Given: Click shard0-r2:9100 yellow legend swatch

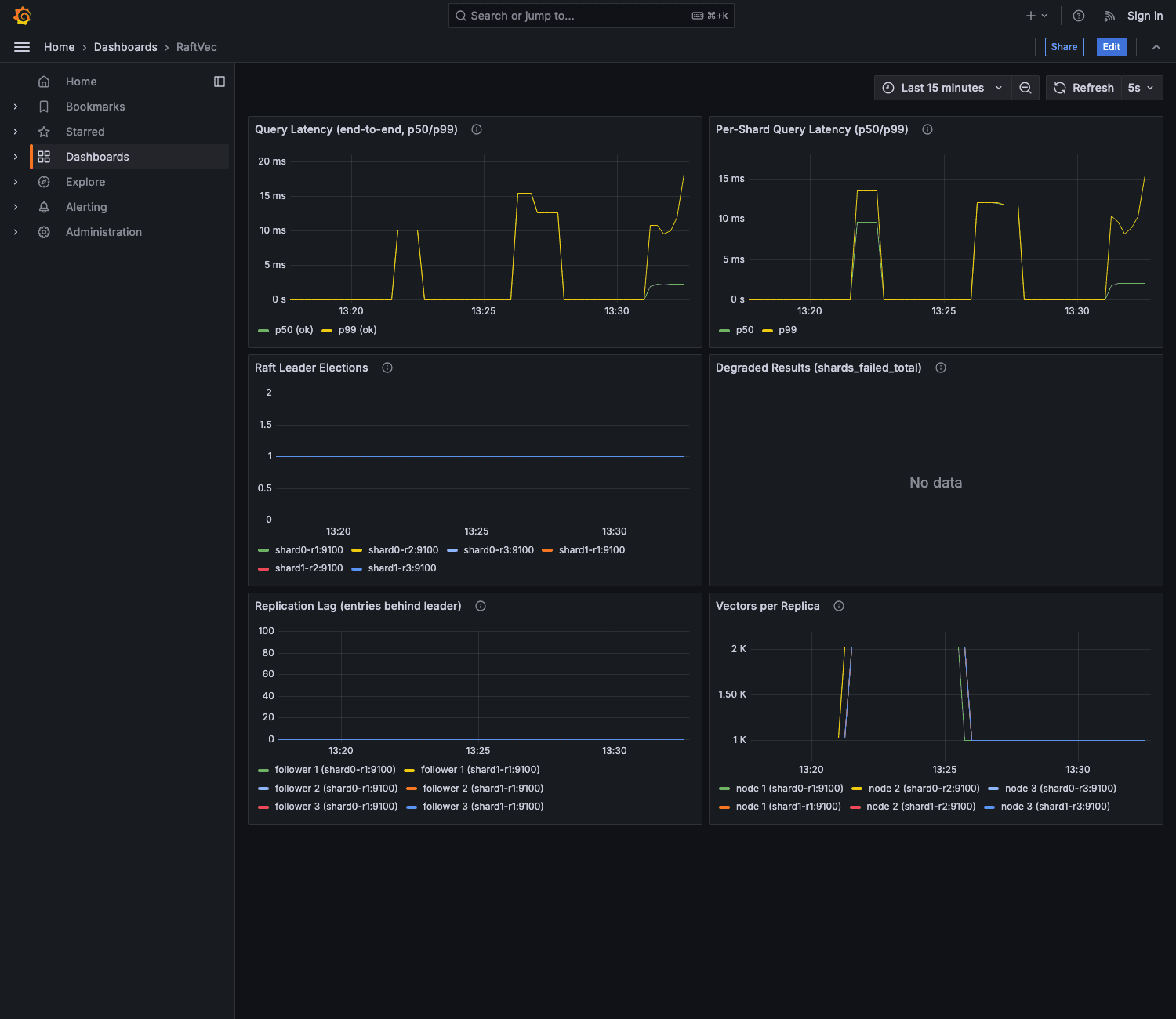Looking at the screenshot, I should tap(357, 550).
